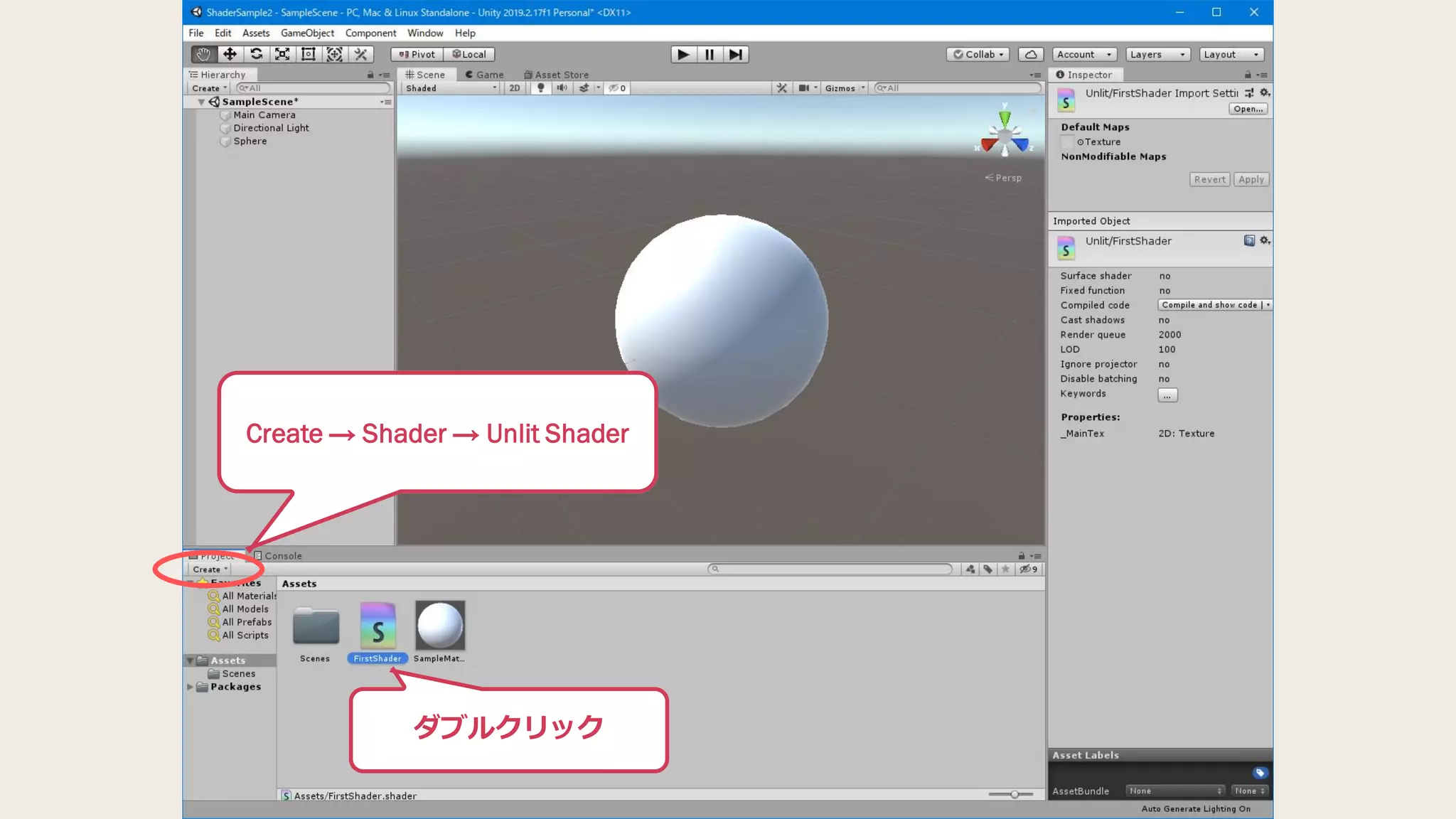Click the Hierarchy search field
Screen dimensions: 1456x819
[x=314, y=88]
